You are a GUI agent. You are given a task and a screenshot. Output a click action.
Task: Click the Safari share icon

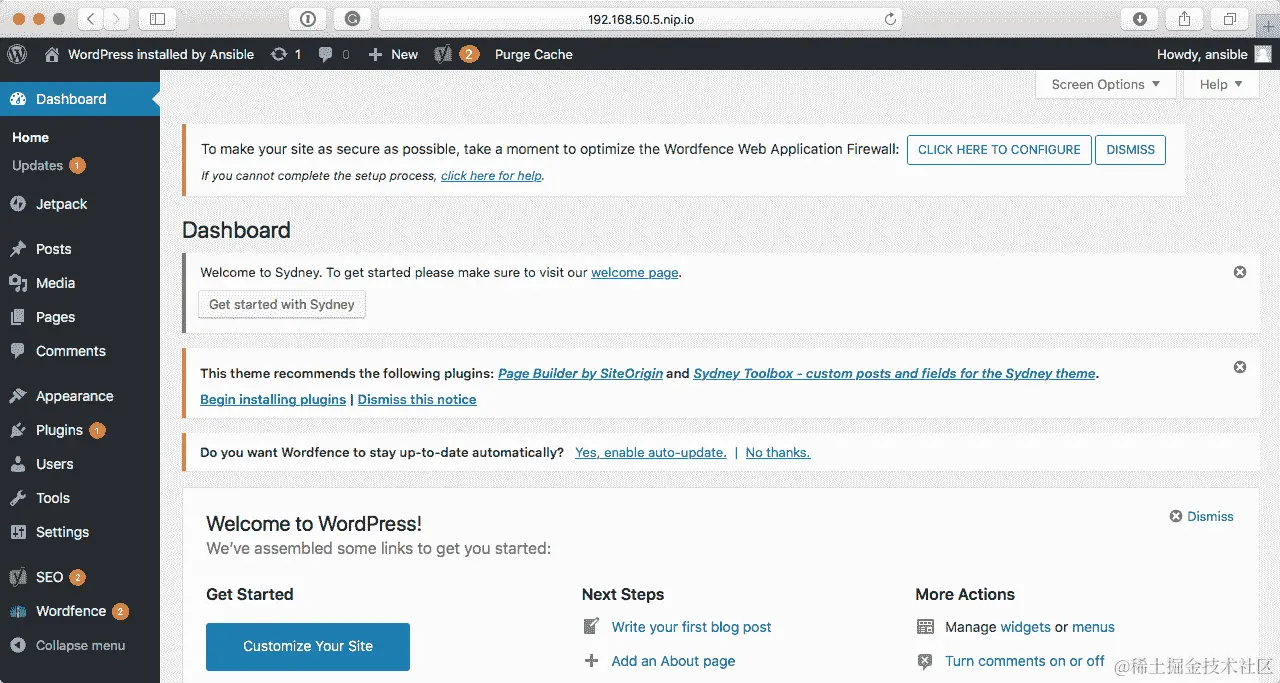click(x=1184, y=19)
